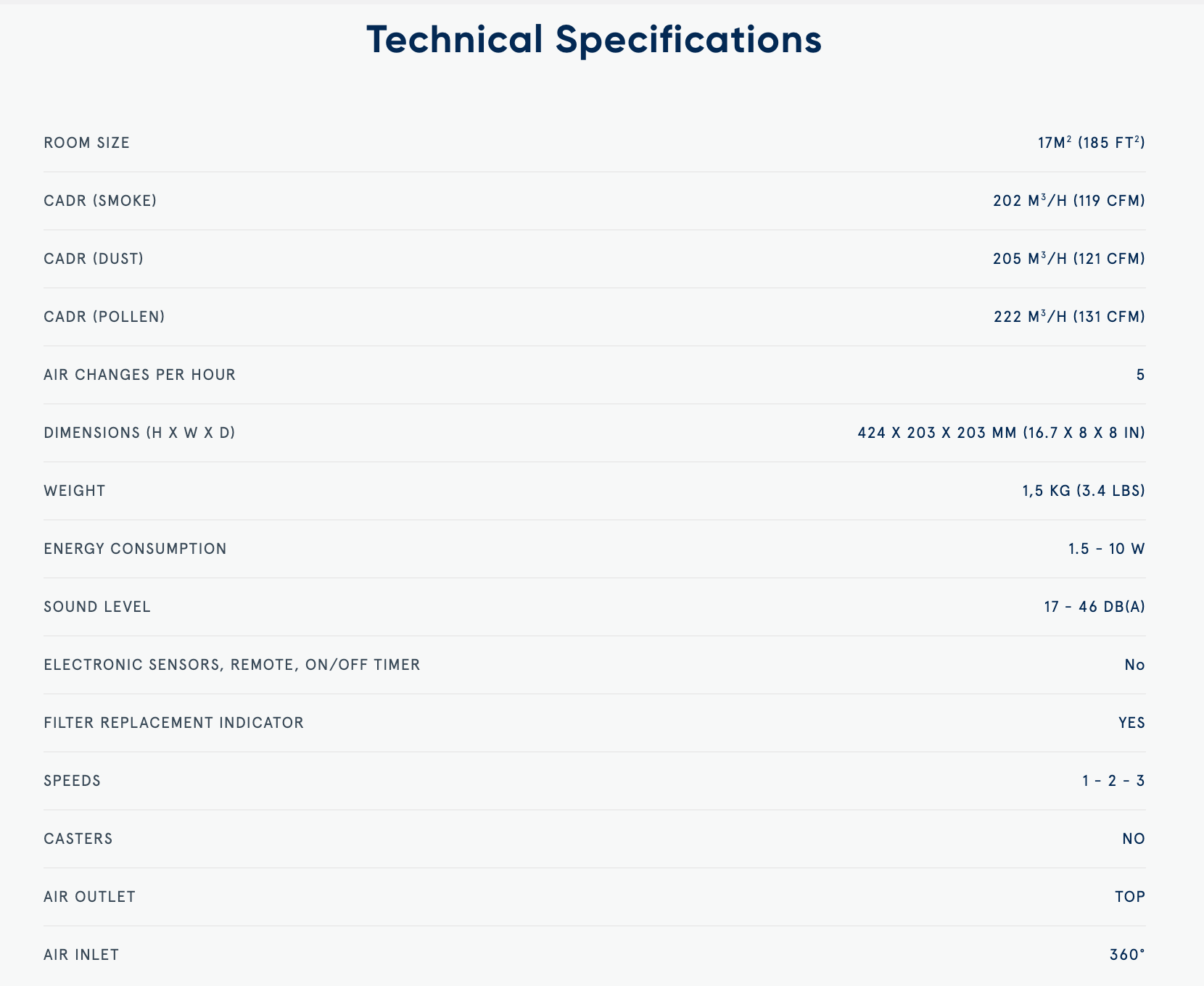The width and height of the screenshot is (1204, 986).
Task: Select the TOP air outlet value
Action: point(1130,897)
